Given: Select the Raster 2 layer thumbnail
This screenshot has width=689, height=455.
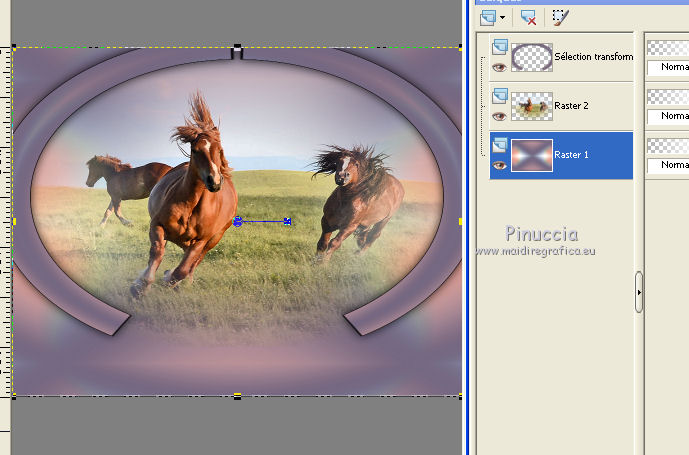Looking at the screenshot, I should click(x=532, y=106).
